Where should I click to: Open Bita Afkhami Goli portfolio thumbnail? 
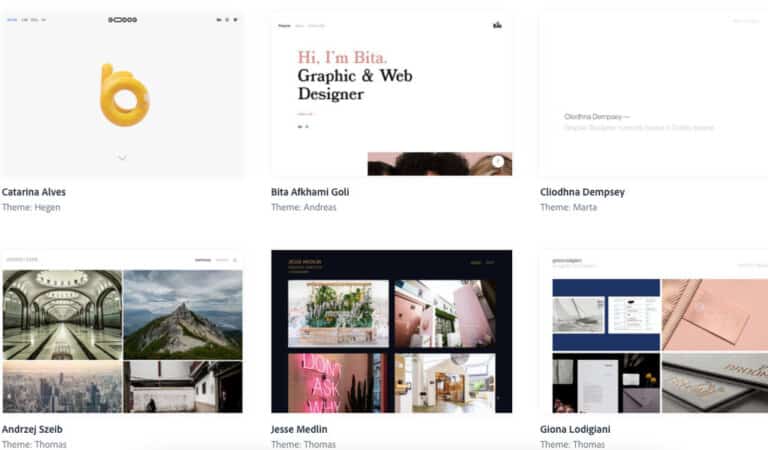click(x=392, y=94)
